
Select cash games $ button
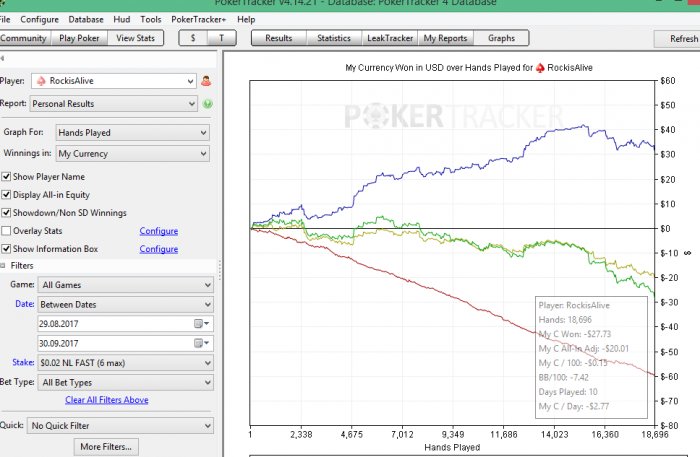[193, 38]
